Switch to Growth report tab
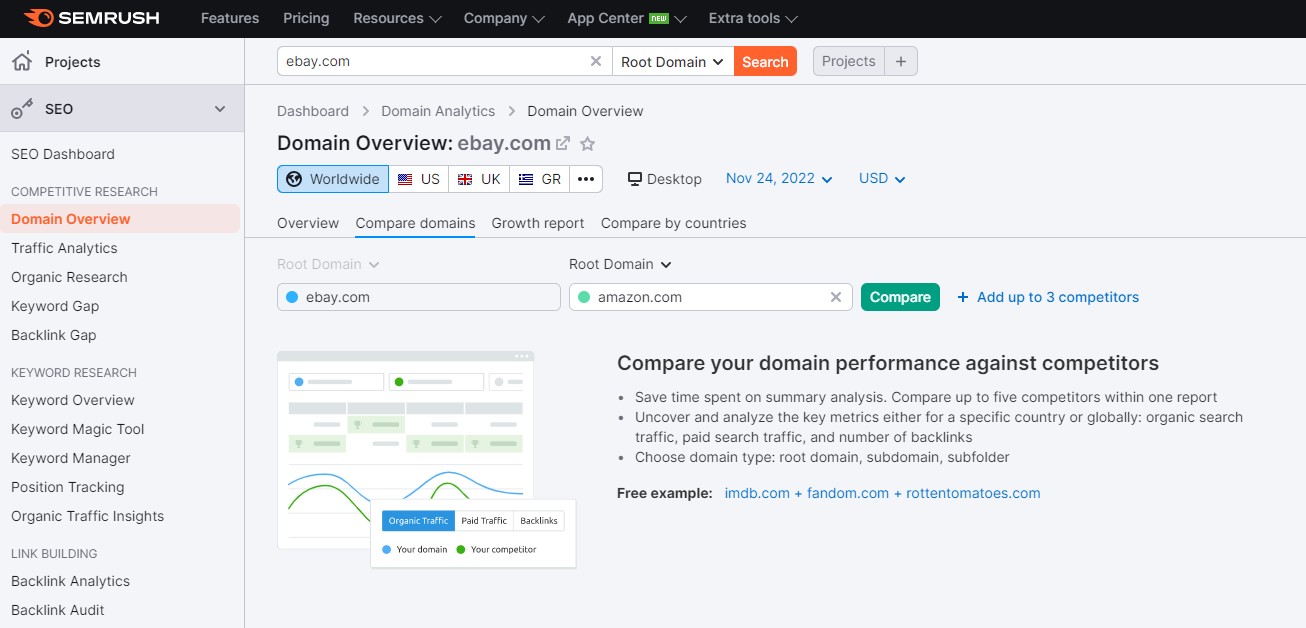This screenshot has height=628, width=1306. tap(538, 223)
